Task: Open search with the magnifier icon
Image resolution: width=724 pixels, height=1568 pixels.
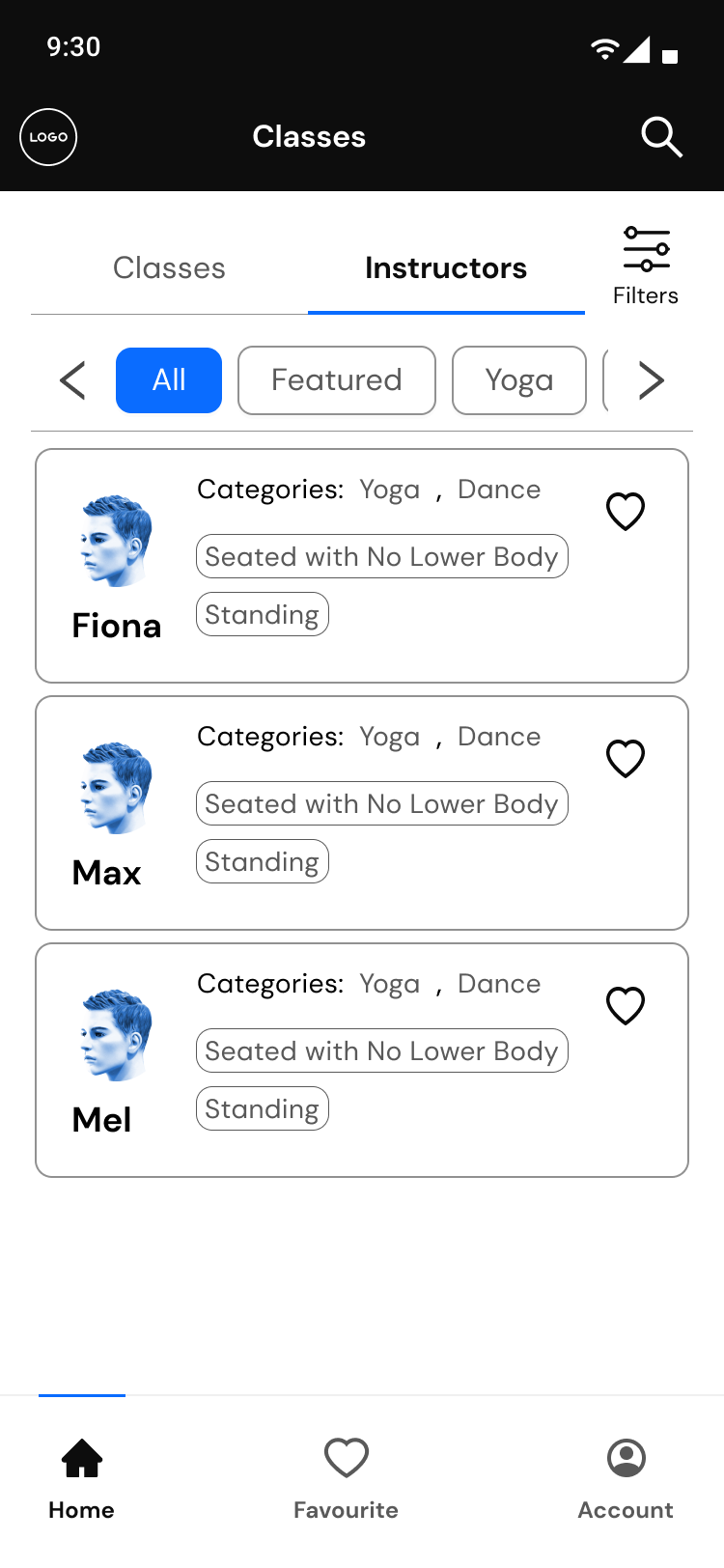Action: pos(662,137)
